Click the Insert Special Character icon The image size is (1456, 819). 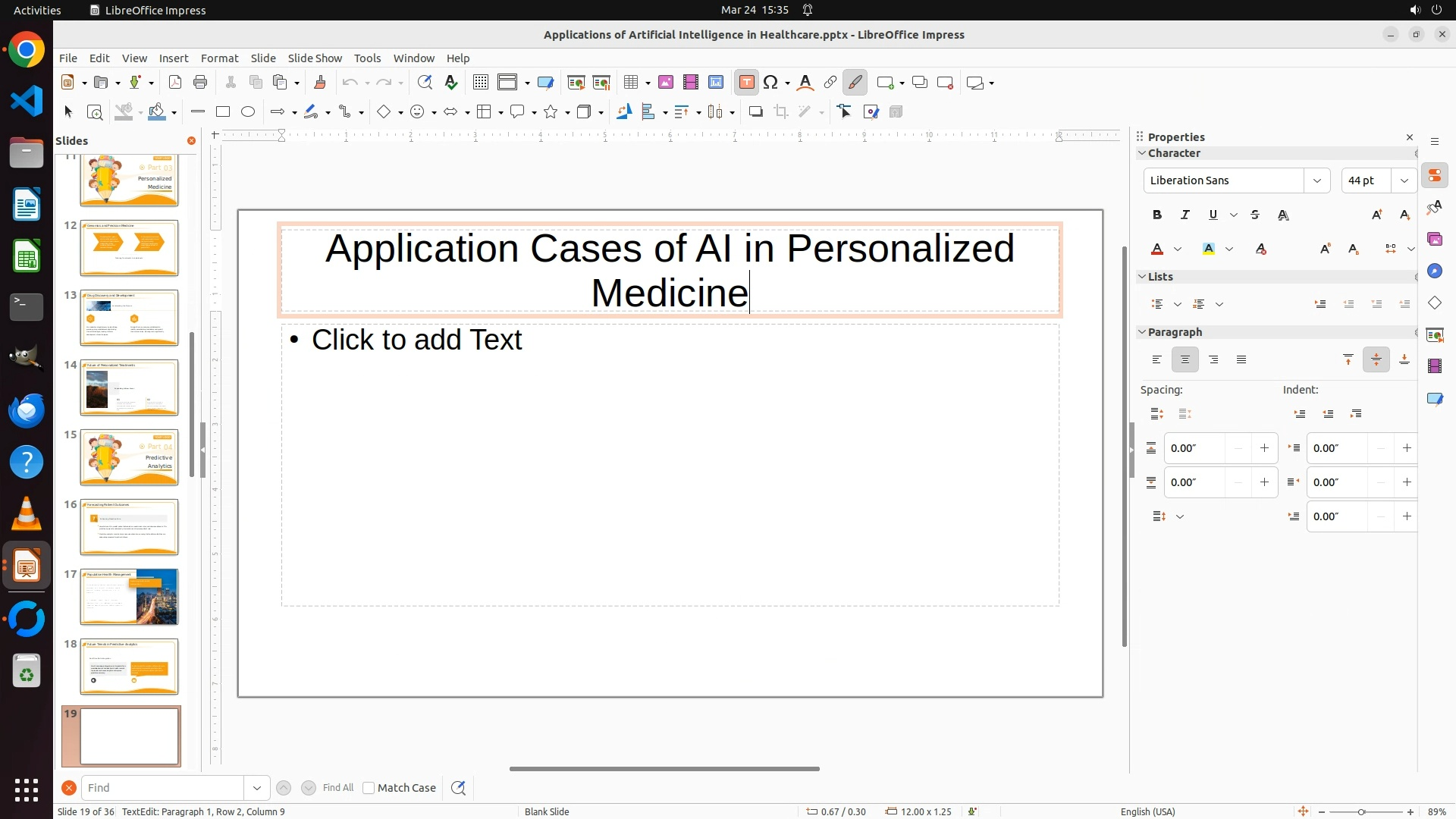click(x=771, y=83)
